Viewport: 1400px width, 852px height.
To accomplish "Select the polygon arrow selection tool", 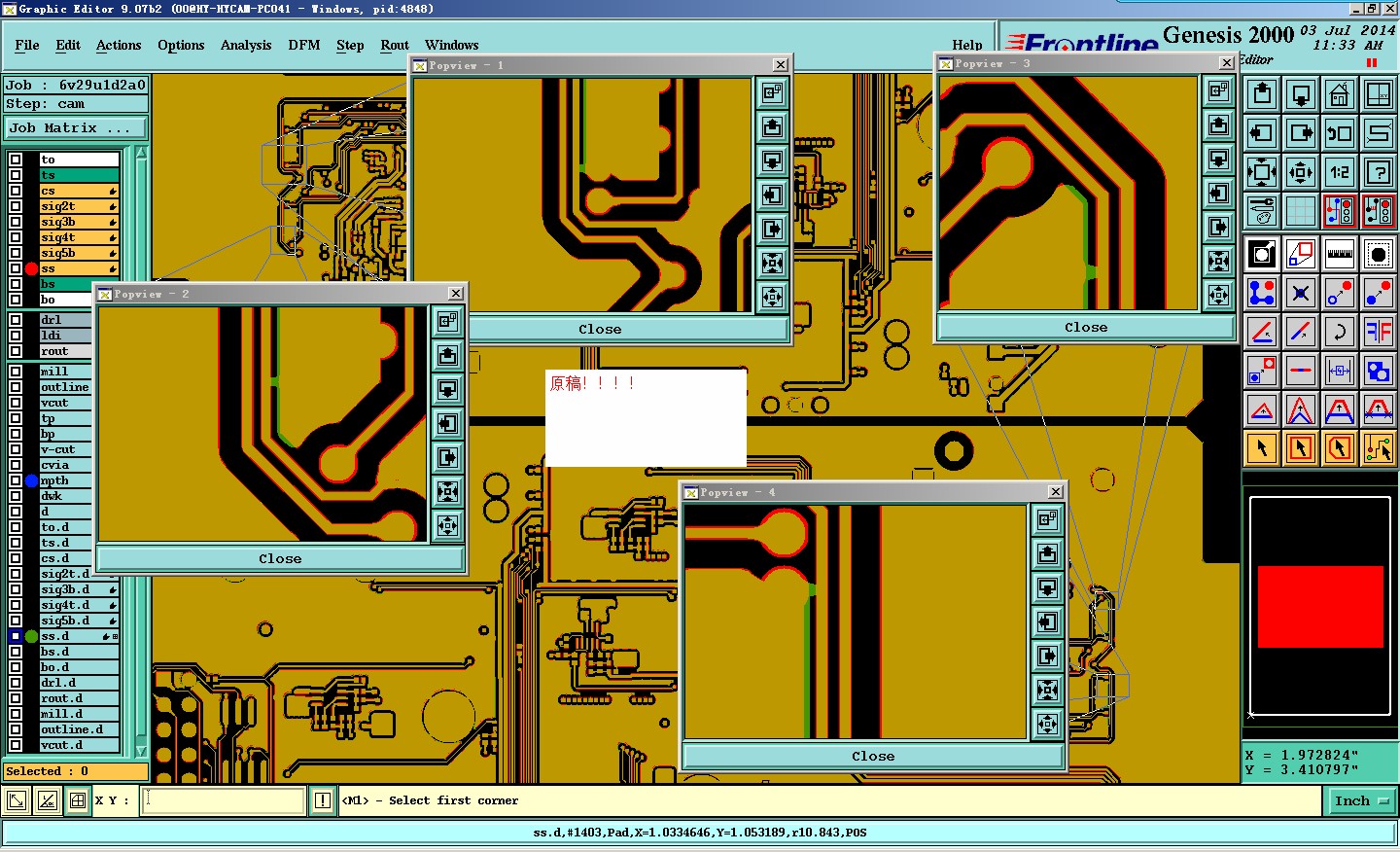I will pos(1340,448).
